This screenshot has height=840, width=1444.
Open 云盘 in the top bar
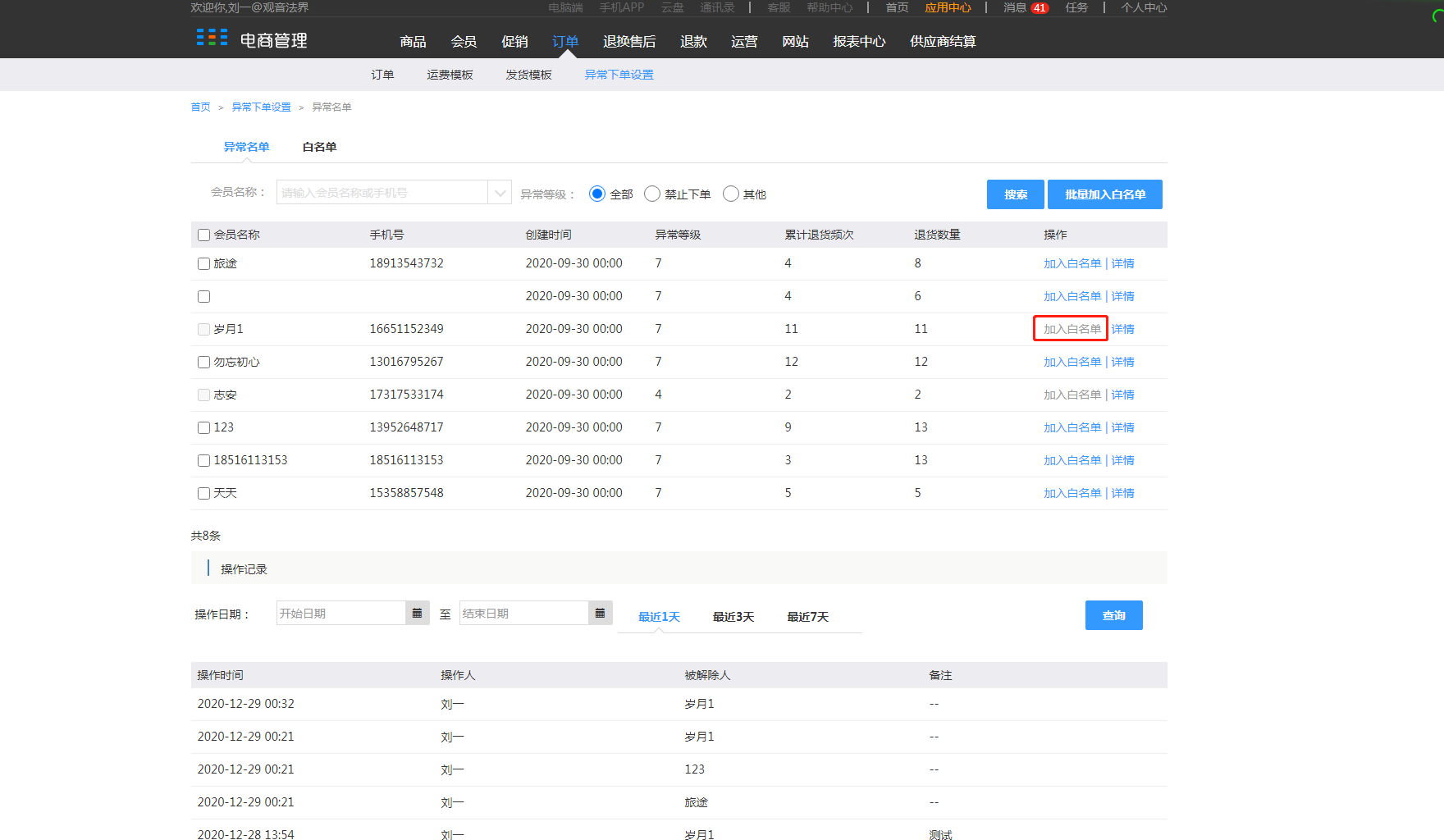tap(672, 7)
